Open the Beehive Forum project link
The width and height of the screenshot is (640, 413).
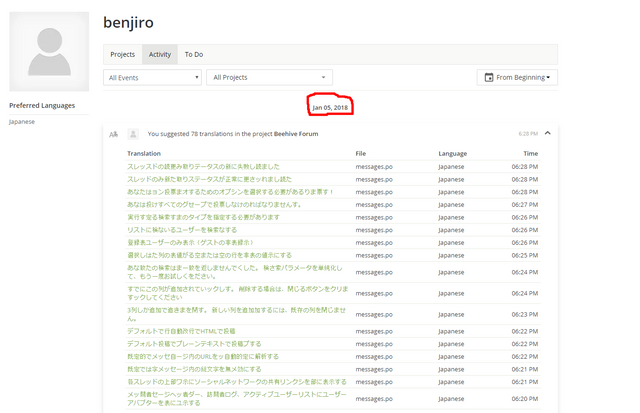point(296,134)
